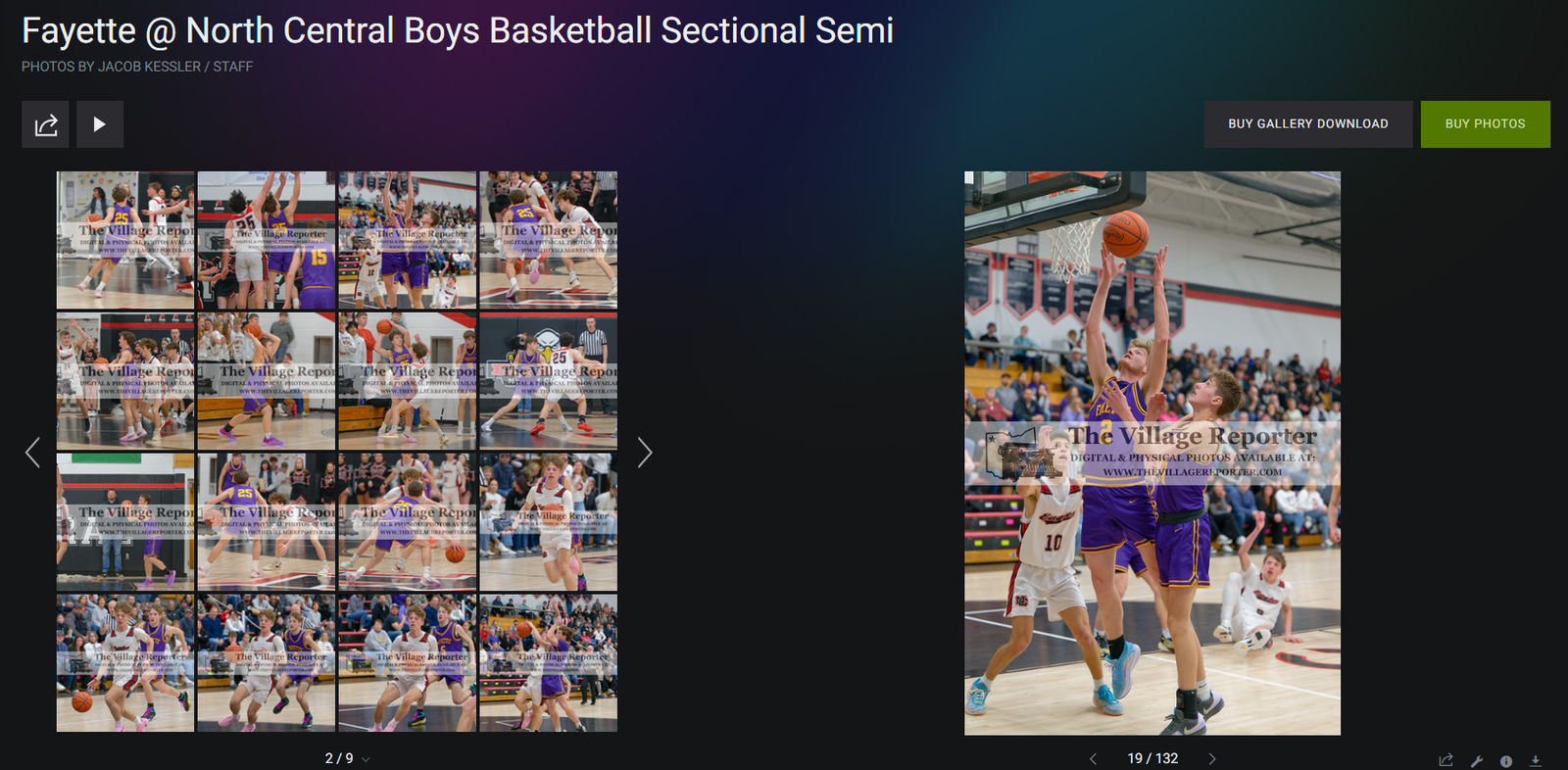Show the previous photo using the arrow beside 19 / 132
1568x770 pixels.
tap(1094, 759)
